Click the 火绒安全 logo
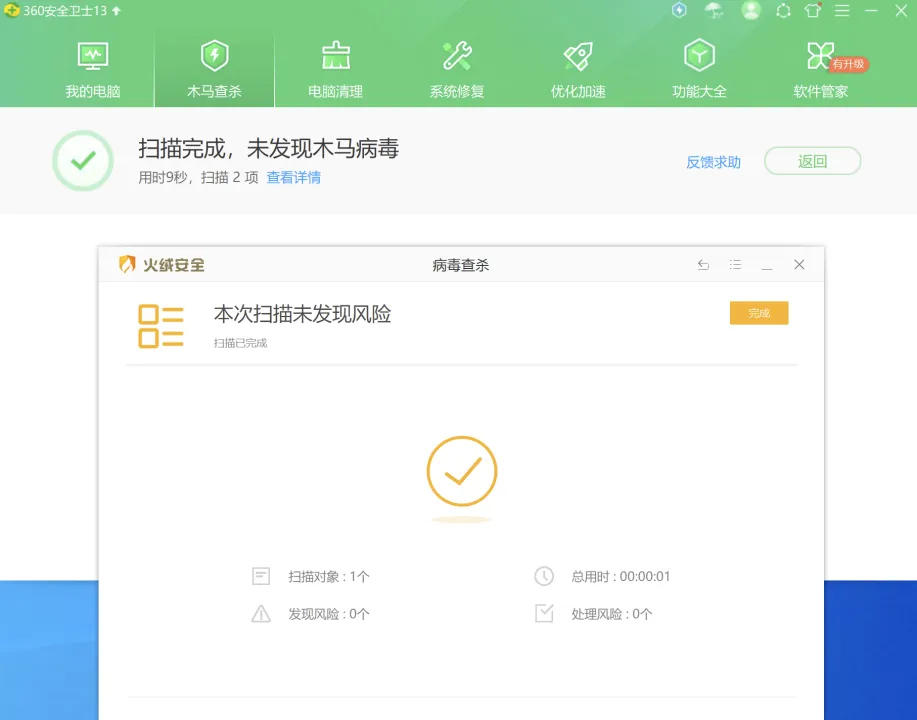The width and height of the screenshot is (917, 720). (x=162, y=265)
